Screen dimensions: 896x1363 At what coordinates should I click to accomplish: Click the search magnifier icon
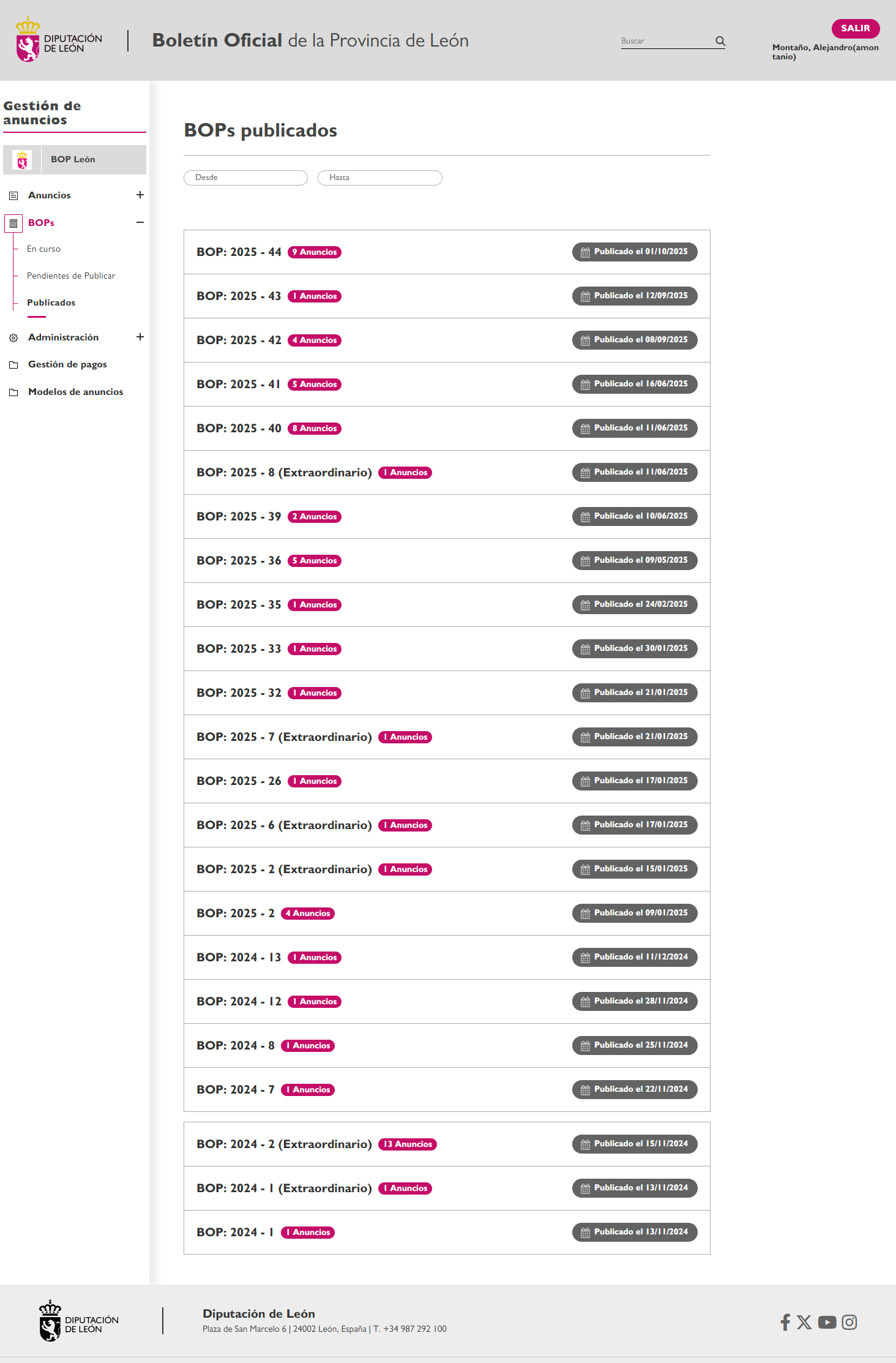(x=720, y=41)
